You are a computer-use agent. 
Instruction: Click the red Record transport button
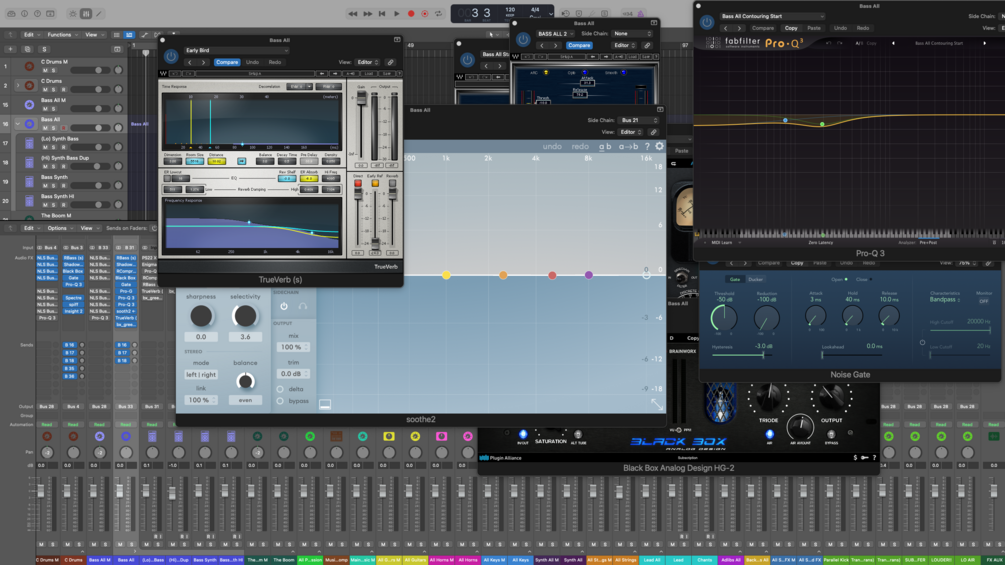point(411,13)
